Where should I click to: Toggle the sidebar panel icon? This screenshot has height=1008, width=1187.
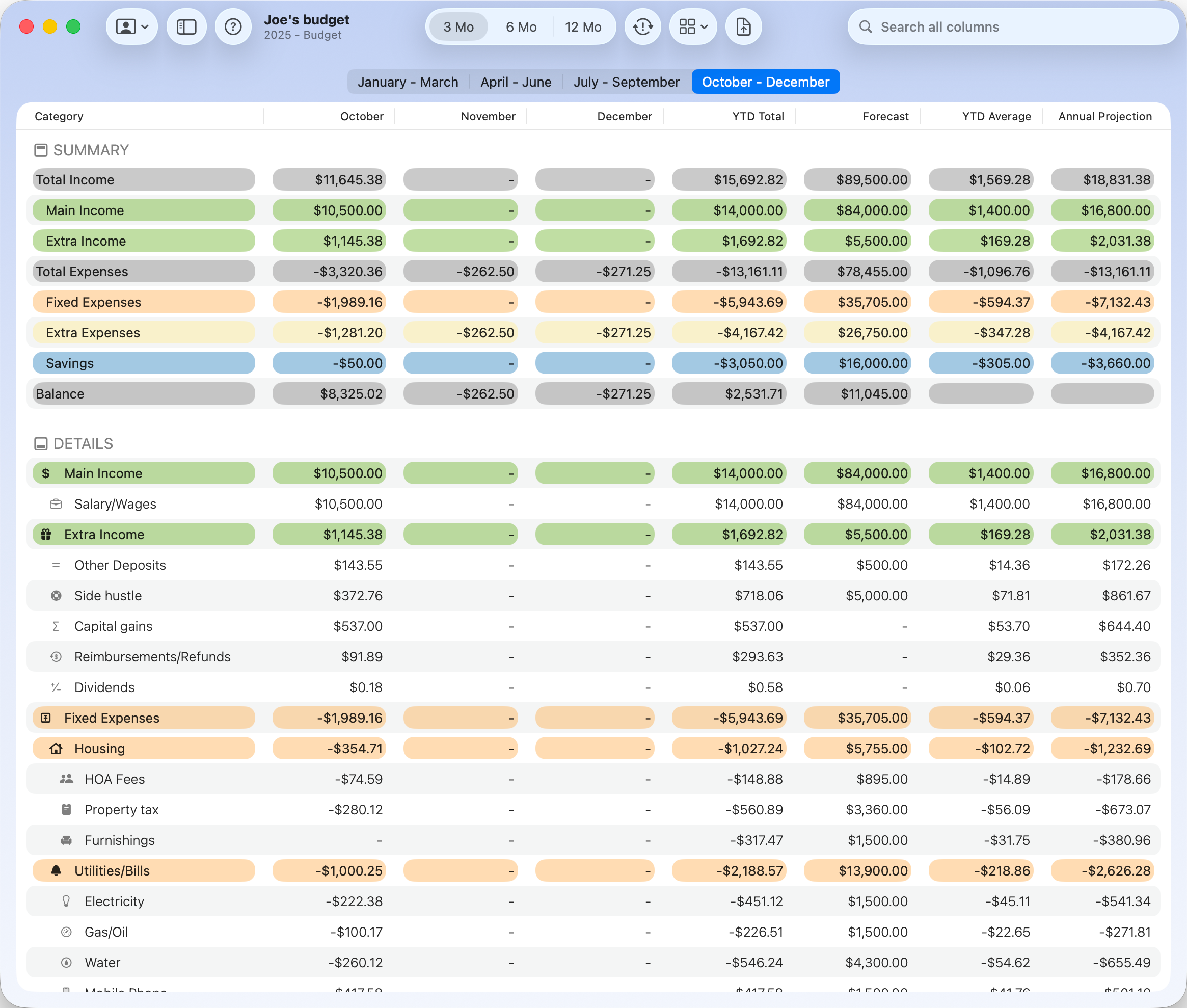(x=186, y=27)
